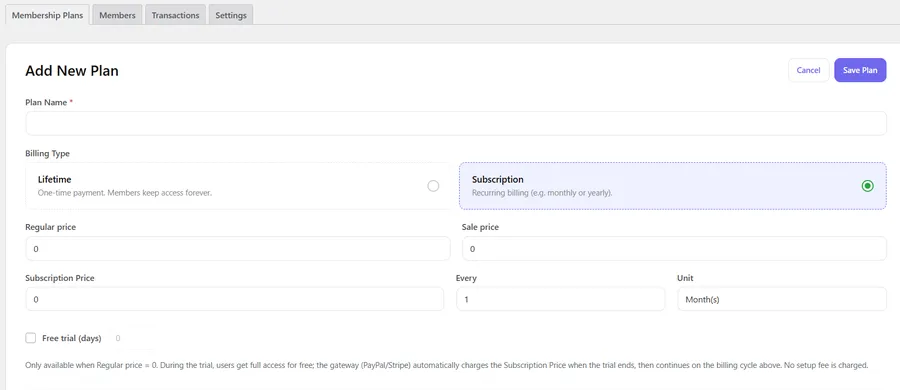
Task: Enable the Free trial (days) checkbox
Action: 30,338
